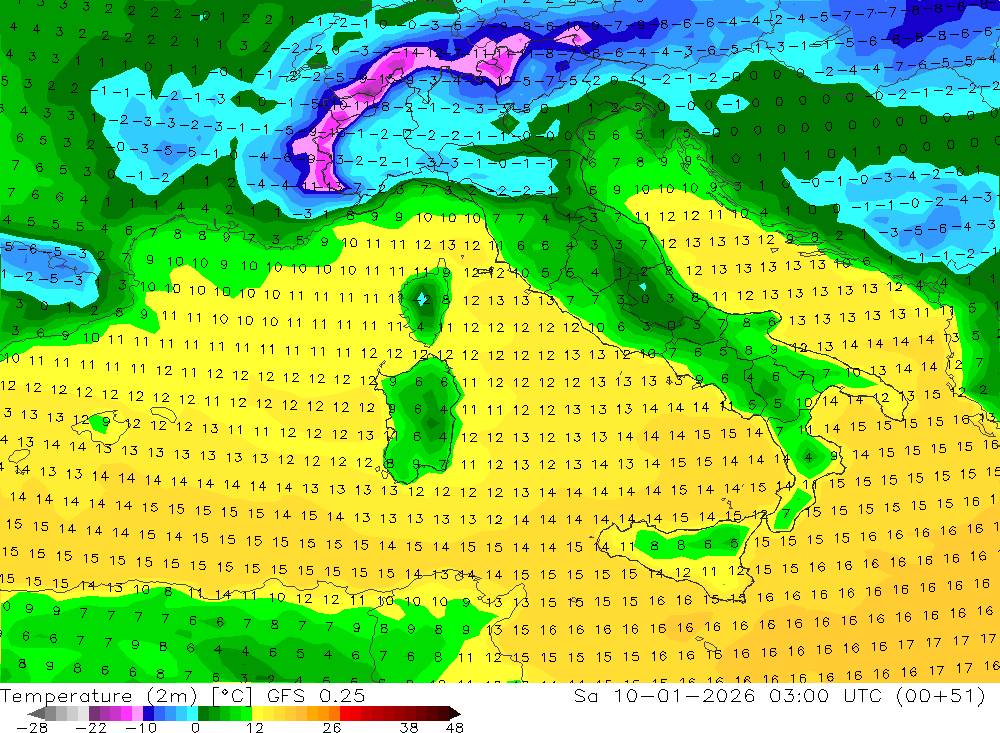The height and width of the screenshot is (733, 1000).
Task: Click the 'GFS 0.25' model label
Action: (x=316, y=696)
